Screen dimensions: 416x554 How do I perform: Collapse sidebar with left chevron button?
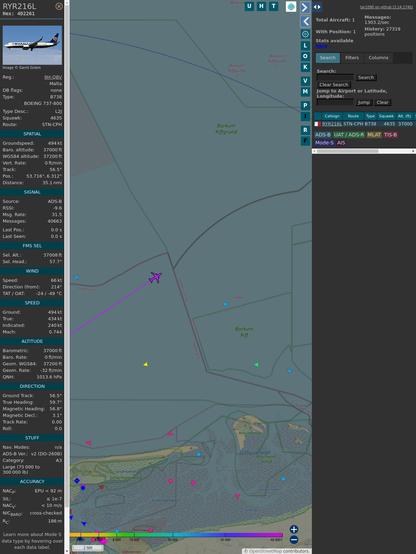[x=305, y=22]
